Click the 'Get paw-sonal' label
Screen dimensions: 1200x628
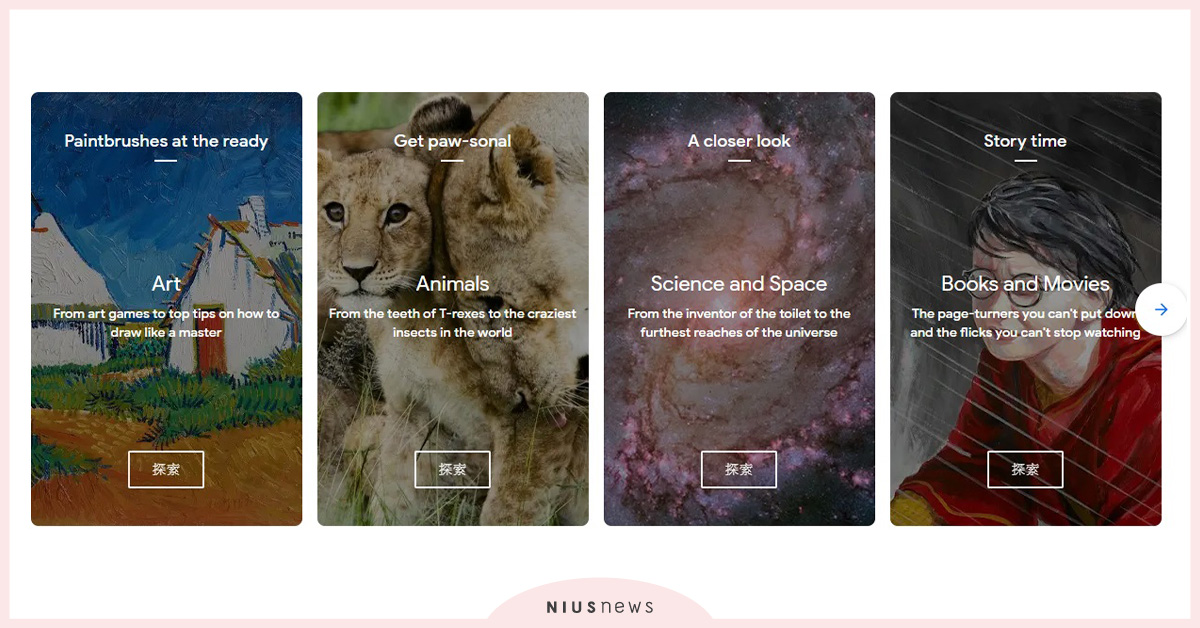pyautogui.click(x=453, y=141)
